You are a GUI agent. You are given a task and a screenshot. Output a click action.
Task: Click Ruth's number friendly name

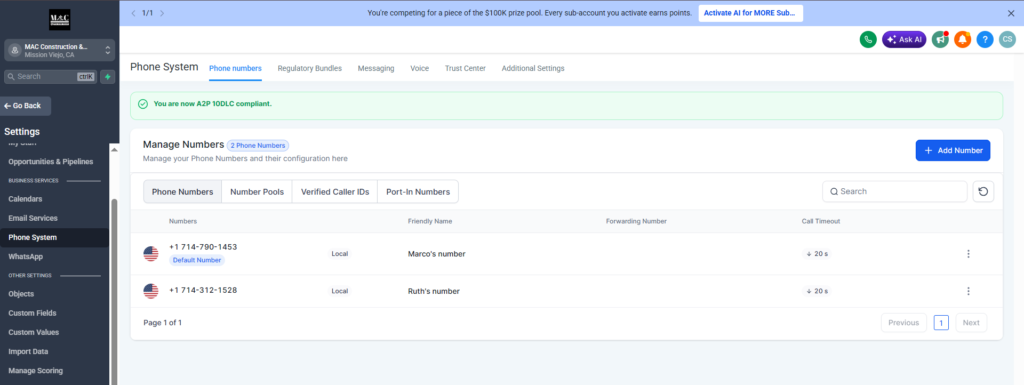434,291
